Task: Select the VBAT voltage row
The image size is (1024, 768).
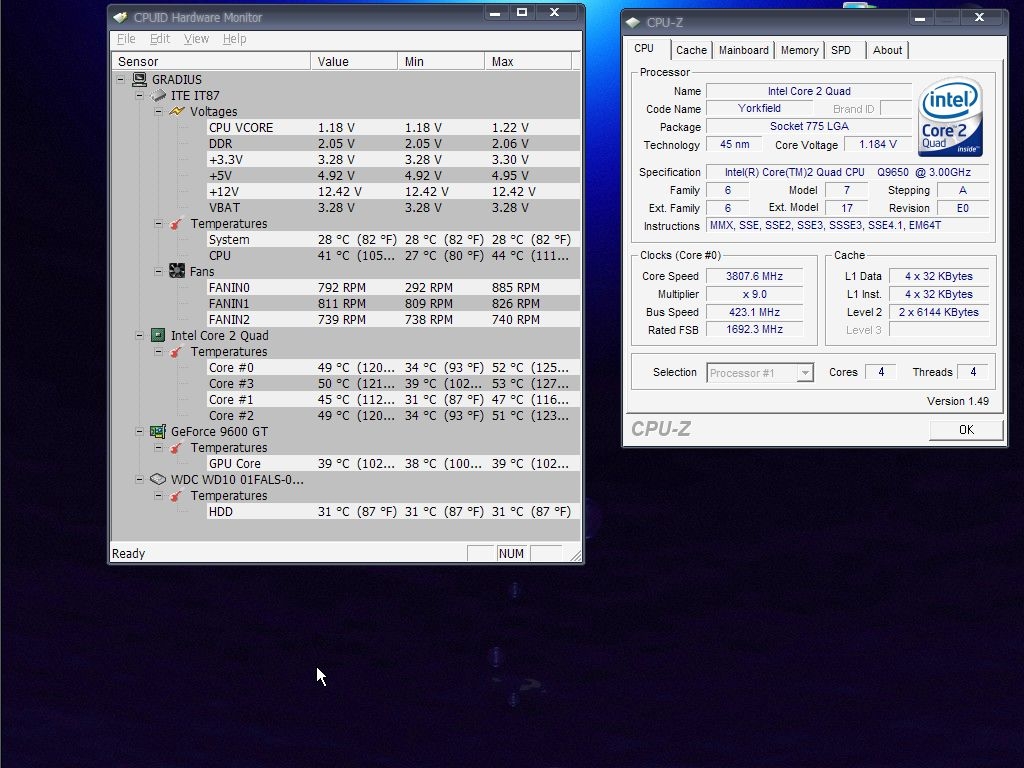Action: coord(392,208)
